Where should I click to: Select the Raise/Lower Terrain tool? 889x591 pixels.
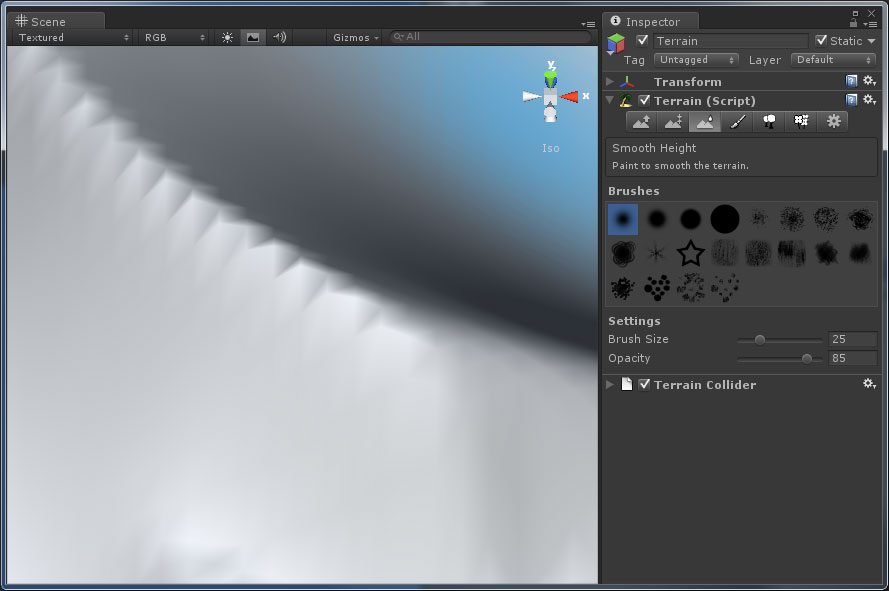point(641,121)
